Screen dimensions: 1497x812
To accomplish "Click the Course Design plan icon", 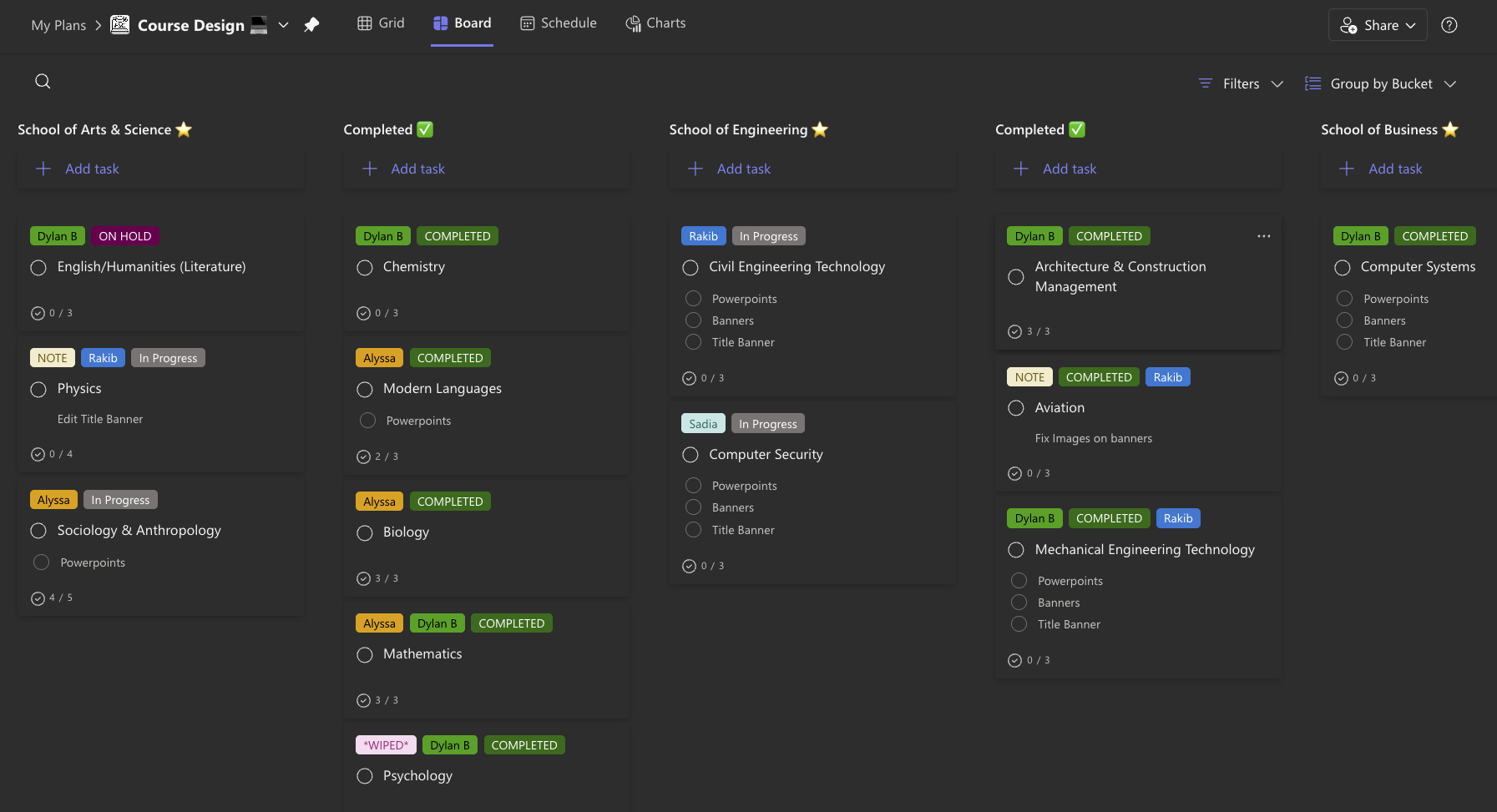I will 120,25.
